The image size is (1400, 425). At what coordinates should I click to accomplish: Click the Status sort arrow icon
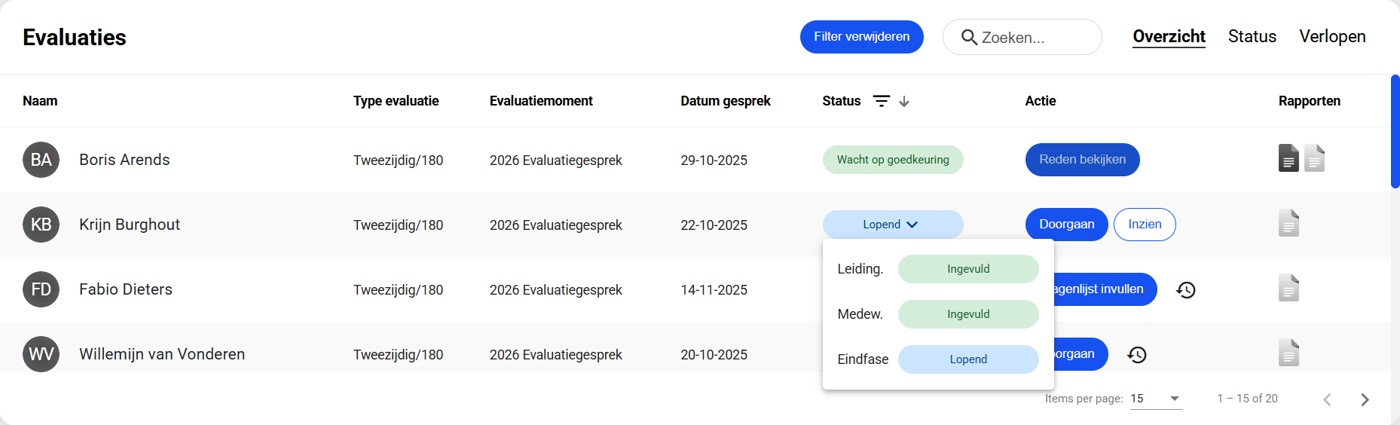904,101
